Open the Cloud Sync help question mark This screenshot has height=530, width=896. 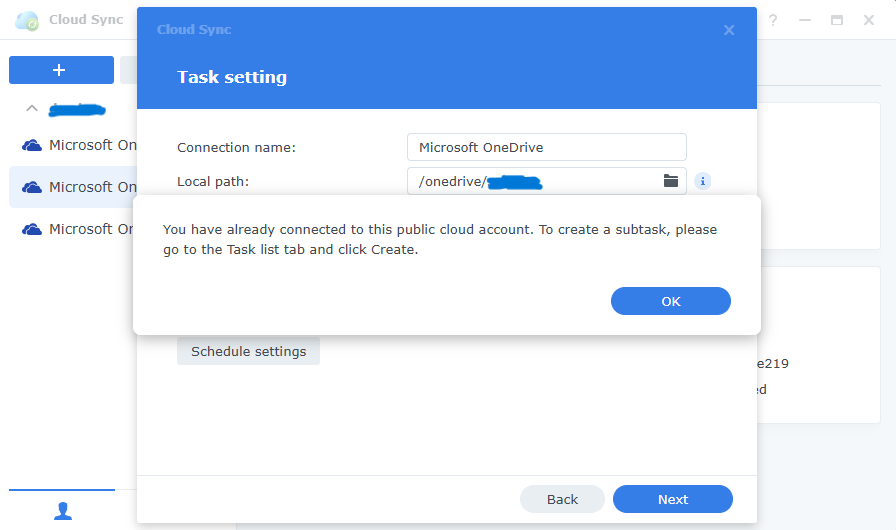773,21
